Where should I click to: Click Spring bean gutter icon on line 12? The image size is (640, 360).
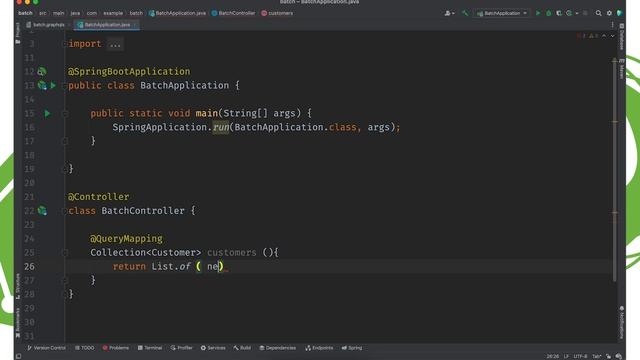point(42,71)
